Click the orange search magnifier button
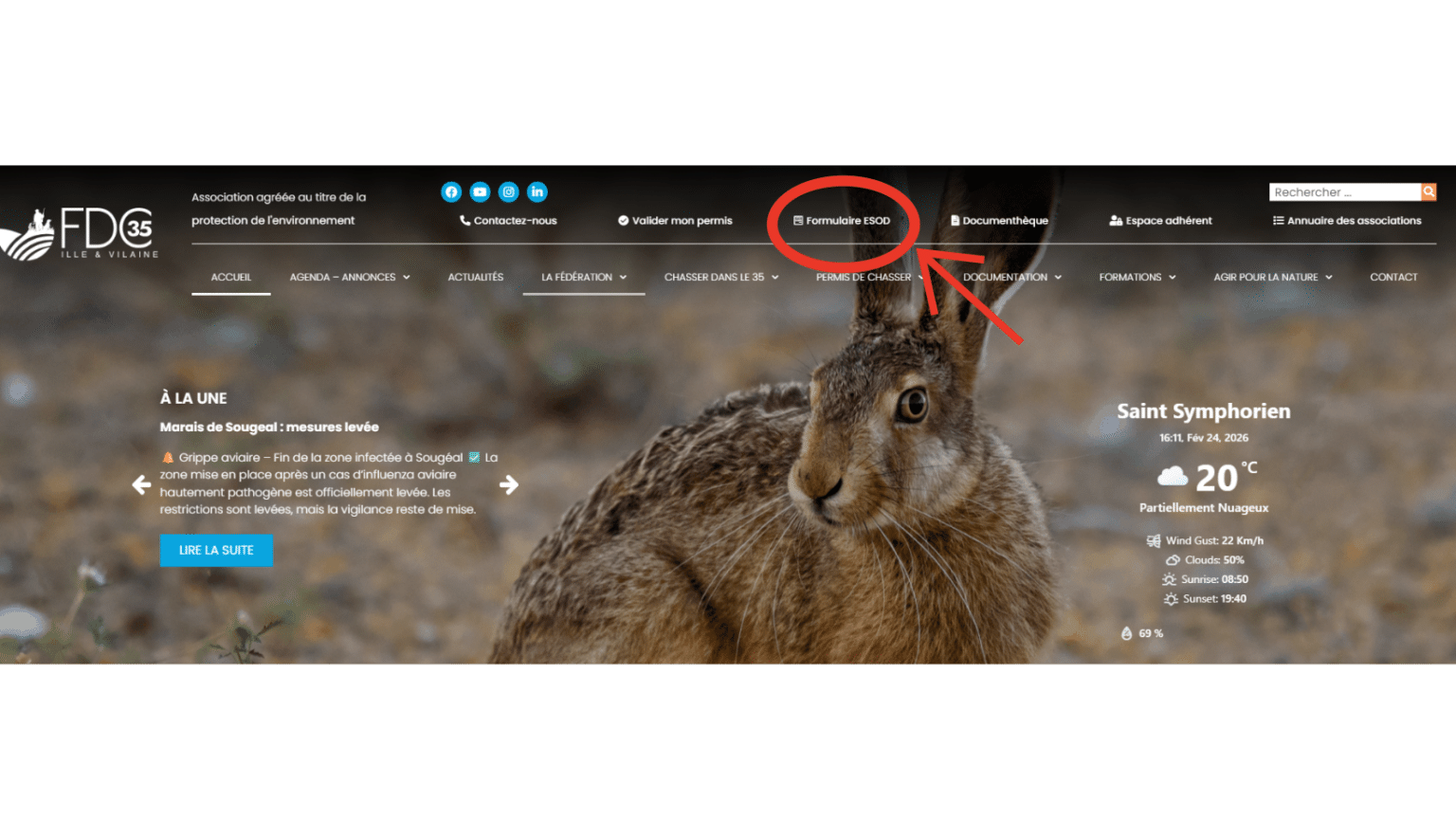Image resolution: width=1456 pixels, height=820 pixels. [1429, 192]
